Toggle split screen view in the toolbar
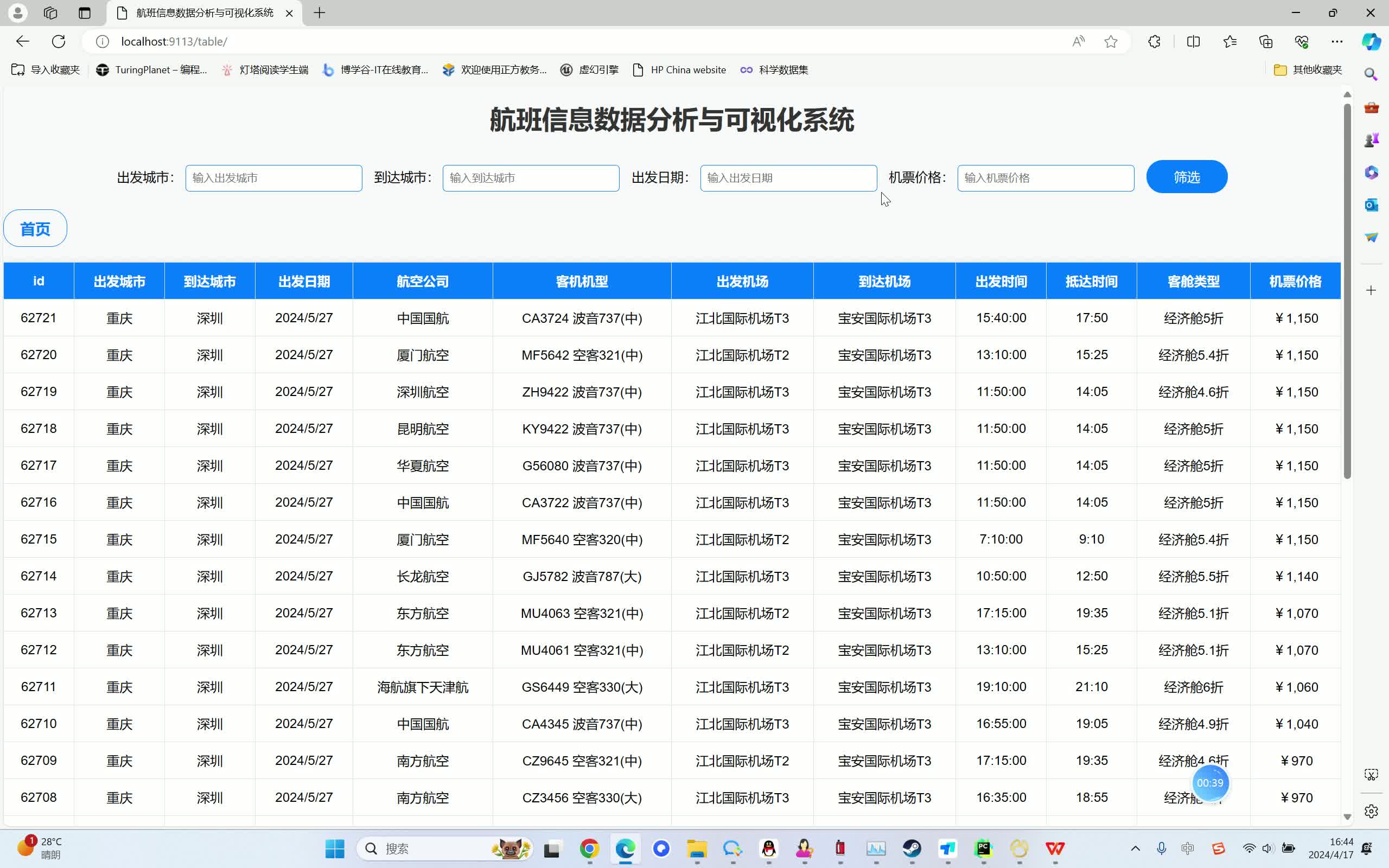1389x868 pixels. (x=1194, y=41)
